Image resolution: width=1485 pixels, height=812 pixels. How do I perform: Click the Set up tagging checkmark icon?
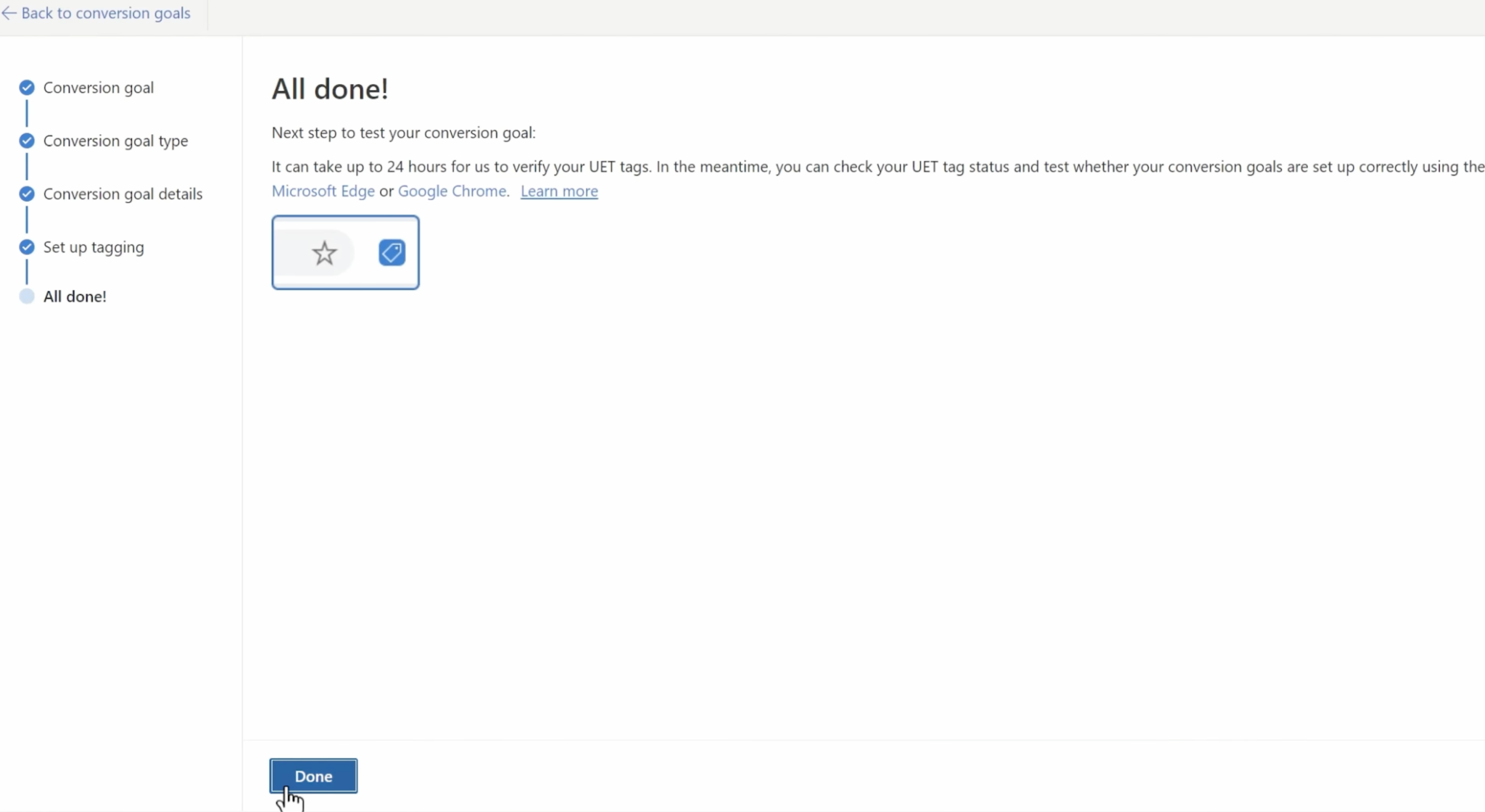point(27,247)
